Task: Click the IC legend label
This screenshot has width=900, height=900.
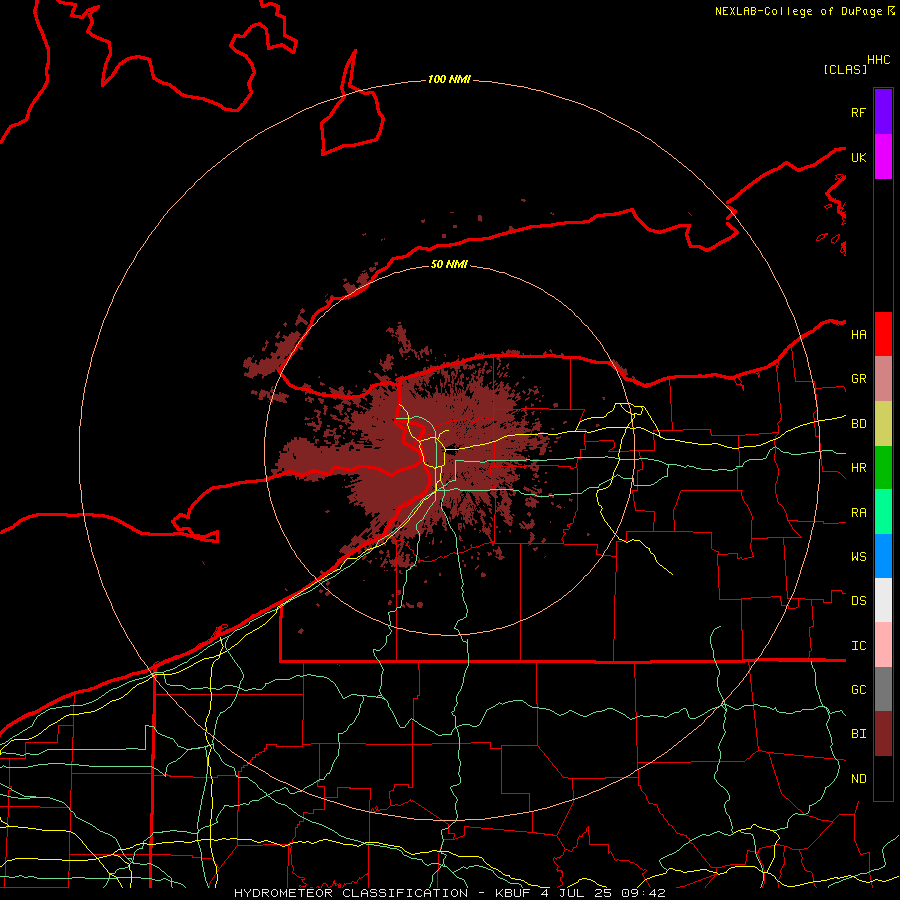Action: click(858, 646)
